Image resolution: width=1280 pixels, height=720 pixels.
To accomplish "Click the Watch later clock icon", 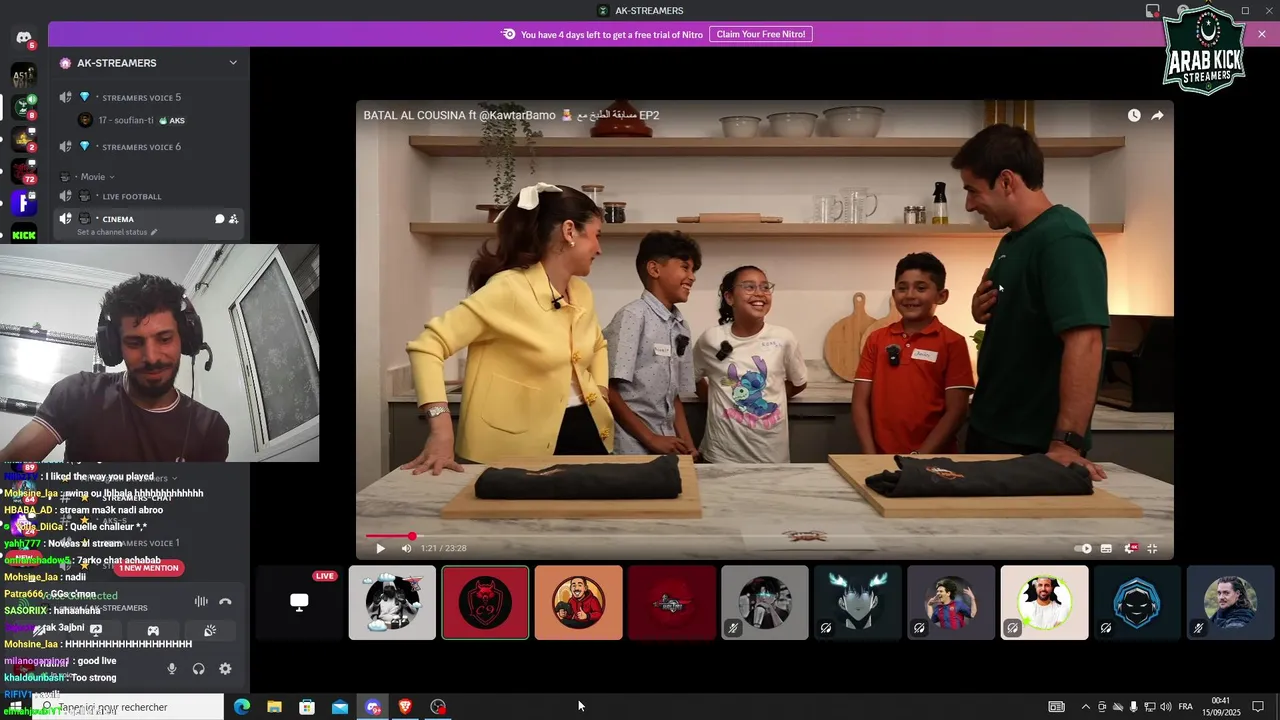I will click(x=1134, y=115).
